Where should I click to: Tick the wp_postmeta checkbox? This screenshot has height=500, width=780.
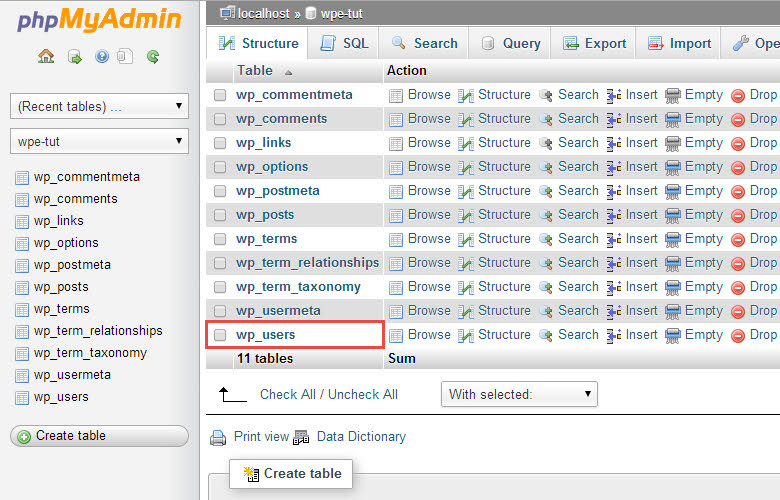click(x=220, y=191)
